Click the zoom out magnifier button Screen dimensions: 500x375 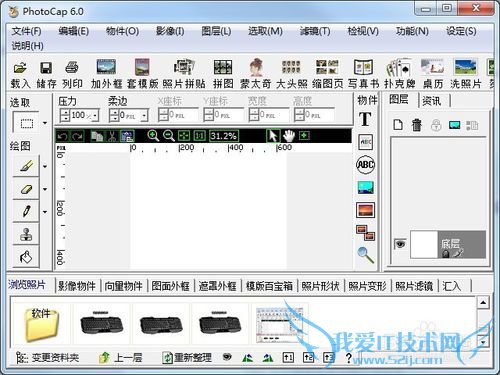(x=169, y=136)
